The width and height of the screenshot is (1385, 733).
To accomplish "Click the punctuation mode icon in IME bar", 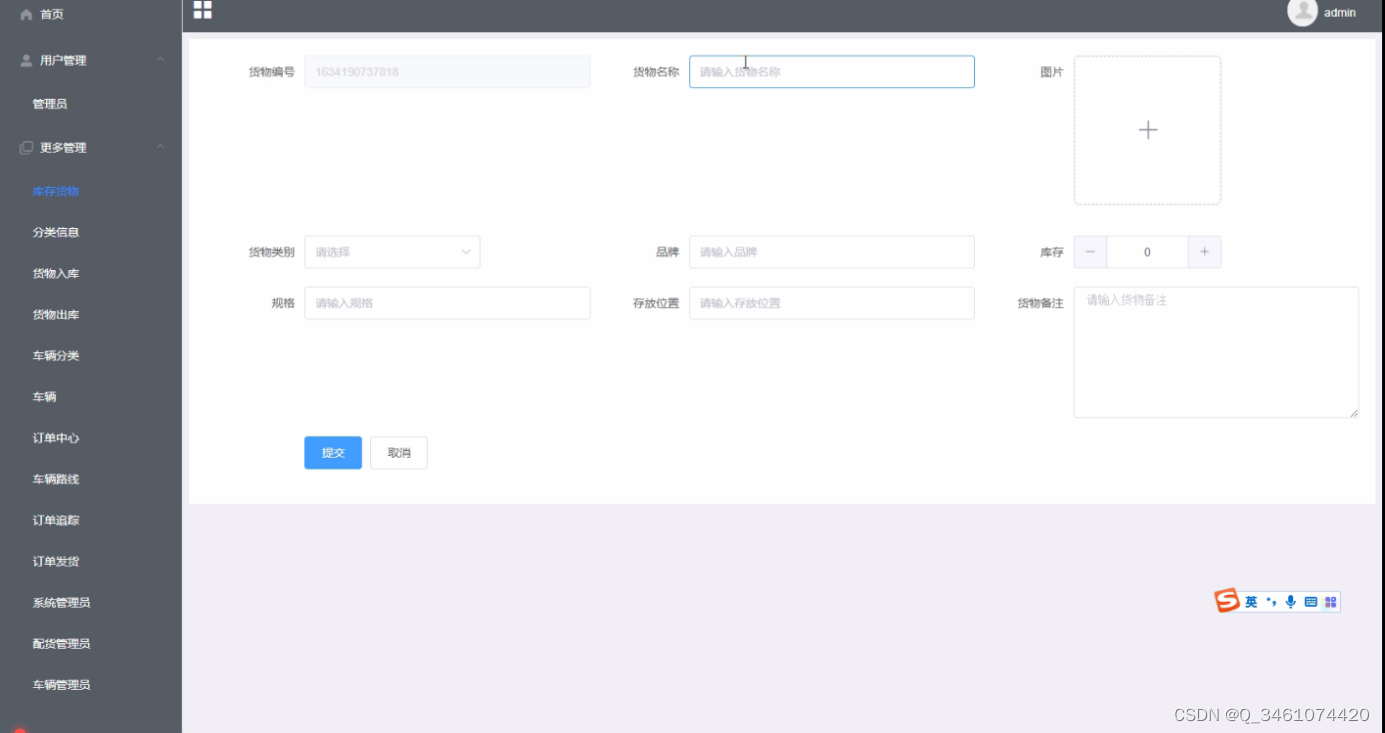I will click(x=1271, y=602).
